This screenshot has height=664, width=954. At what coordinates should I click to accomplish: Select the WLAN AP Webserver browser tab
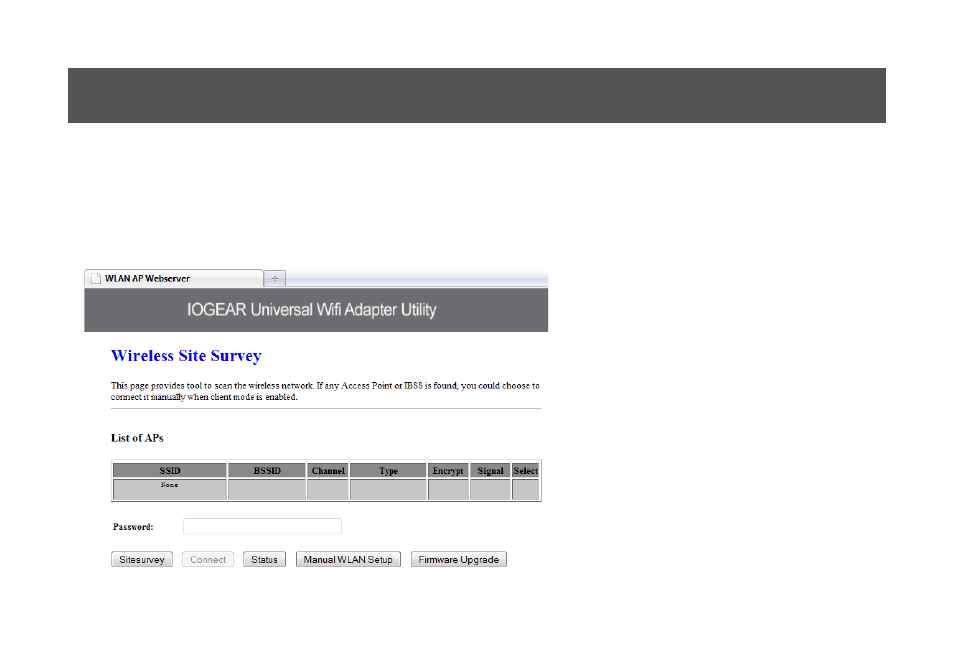point(174,278)
